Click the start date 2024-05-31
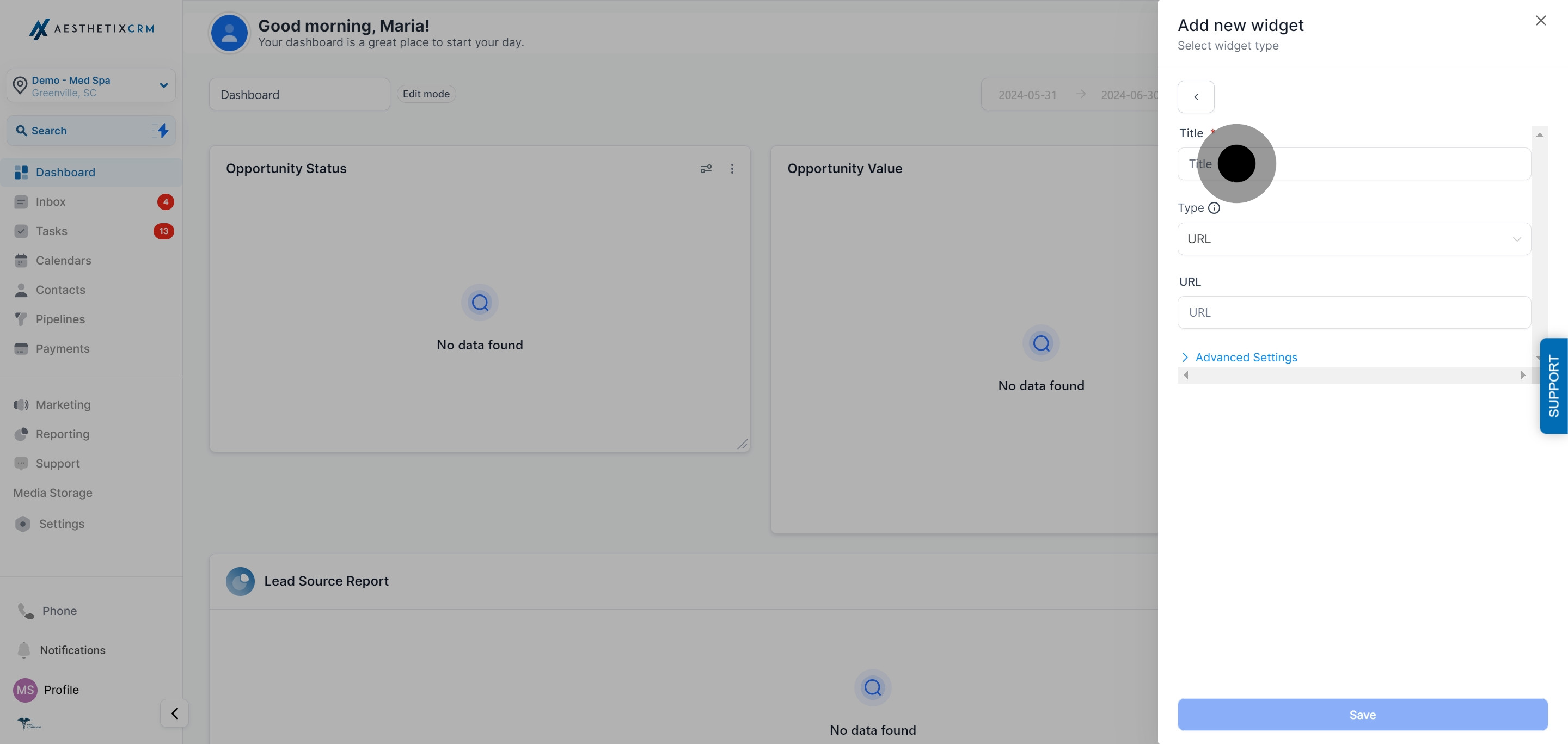Screen dimensions: 1568x744 pyautogui.click(x=1027, y=95)
